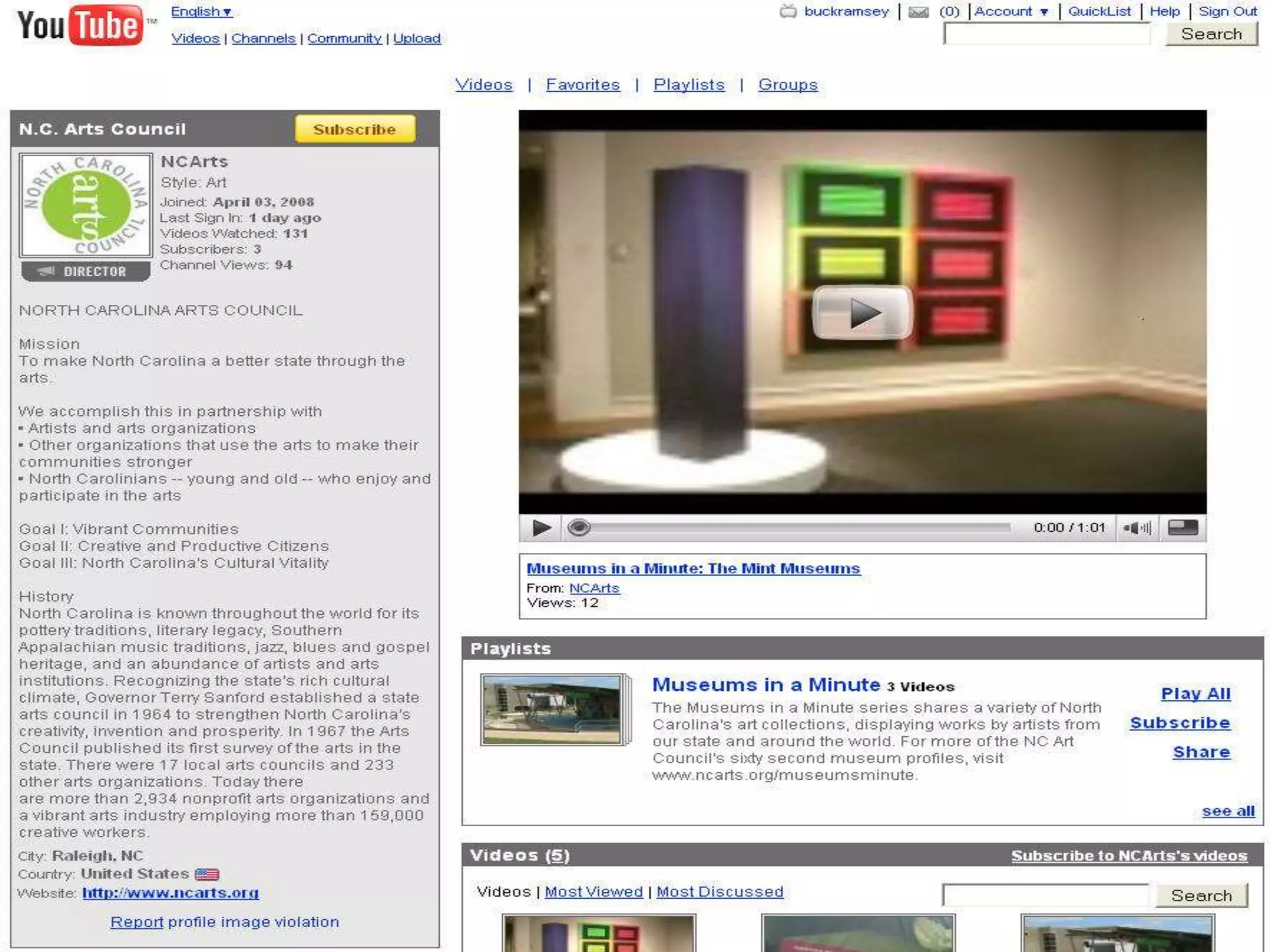
Task: Click the Director badge under the profile image
Action: [x=86, y=271]
